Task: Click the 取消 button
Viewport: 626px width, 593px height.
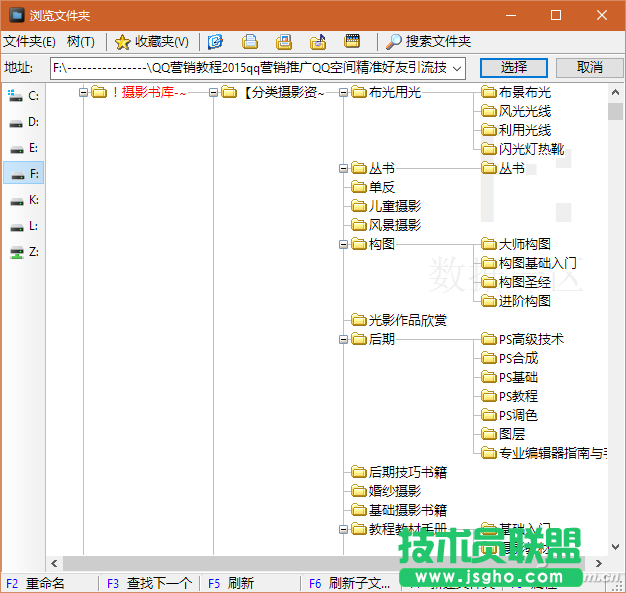Action: pos(590,67)
